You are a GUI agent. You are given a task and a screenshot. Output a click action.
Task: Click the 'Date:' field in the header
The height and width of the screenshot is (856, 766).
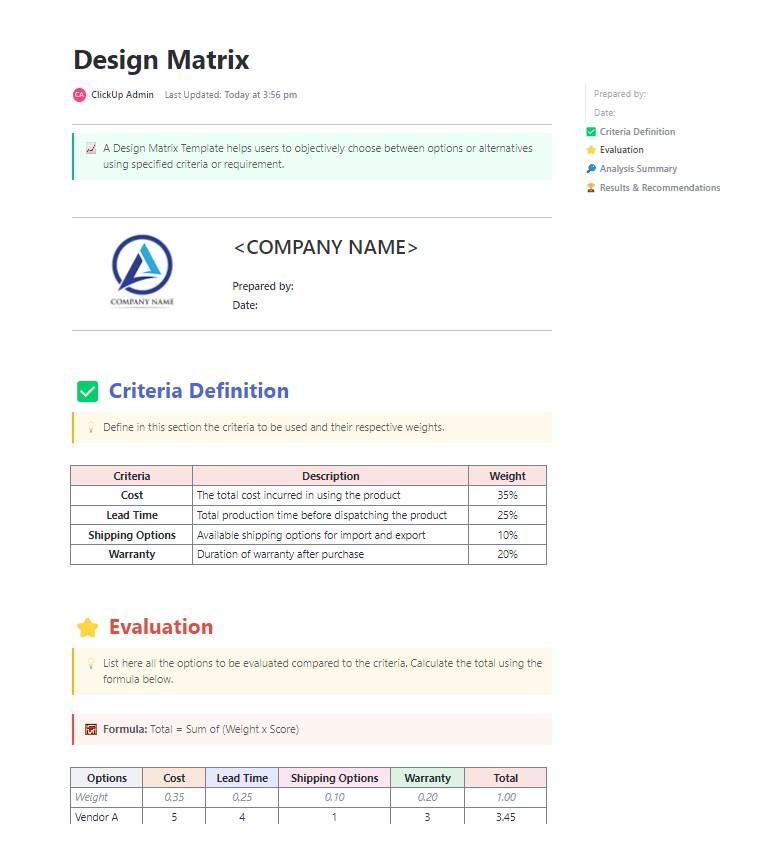[245, 305]
